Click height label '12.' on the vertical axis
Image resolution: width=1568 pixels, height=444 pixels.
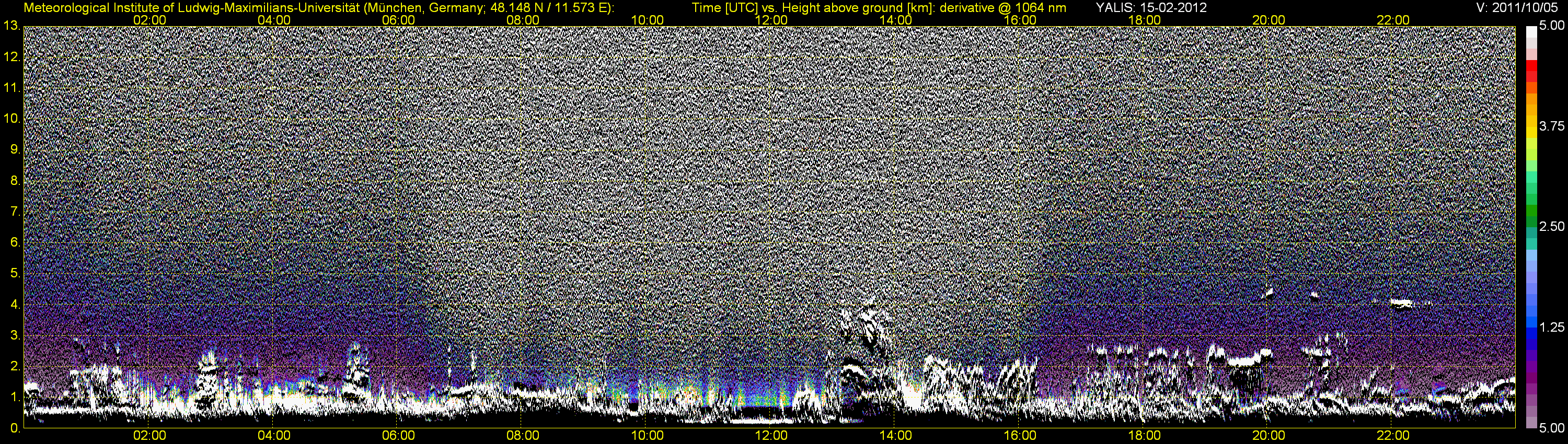point(12,57)
